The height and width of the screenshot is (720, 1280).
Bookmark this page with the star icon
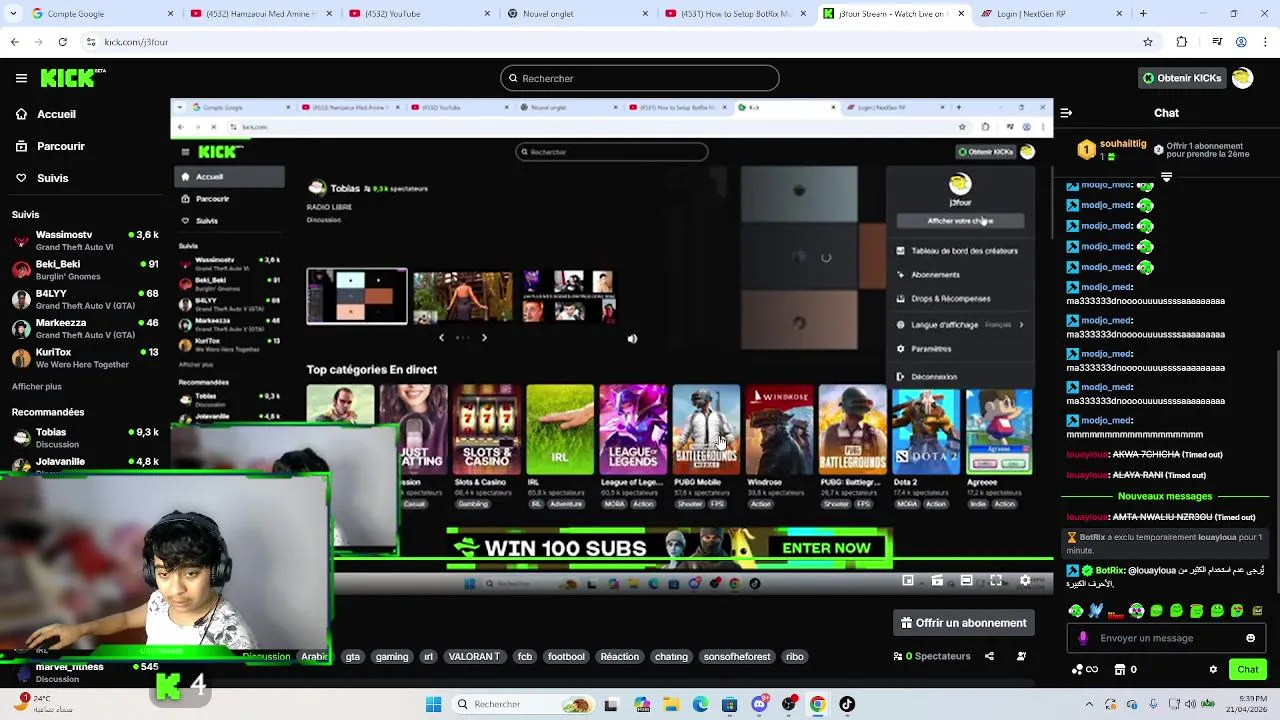[x=1148, y=42]
